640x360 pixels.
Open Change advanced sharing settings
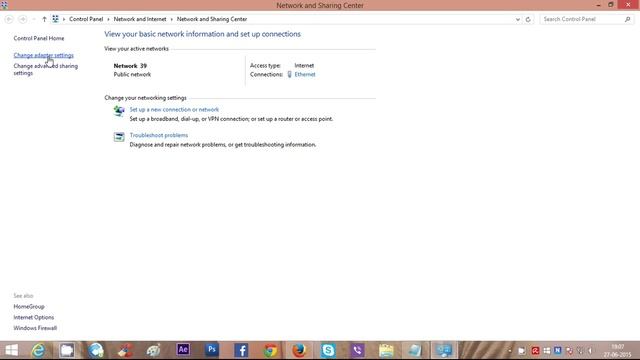[45, 69]
